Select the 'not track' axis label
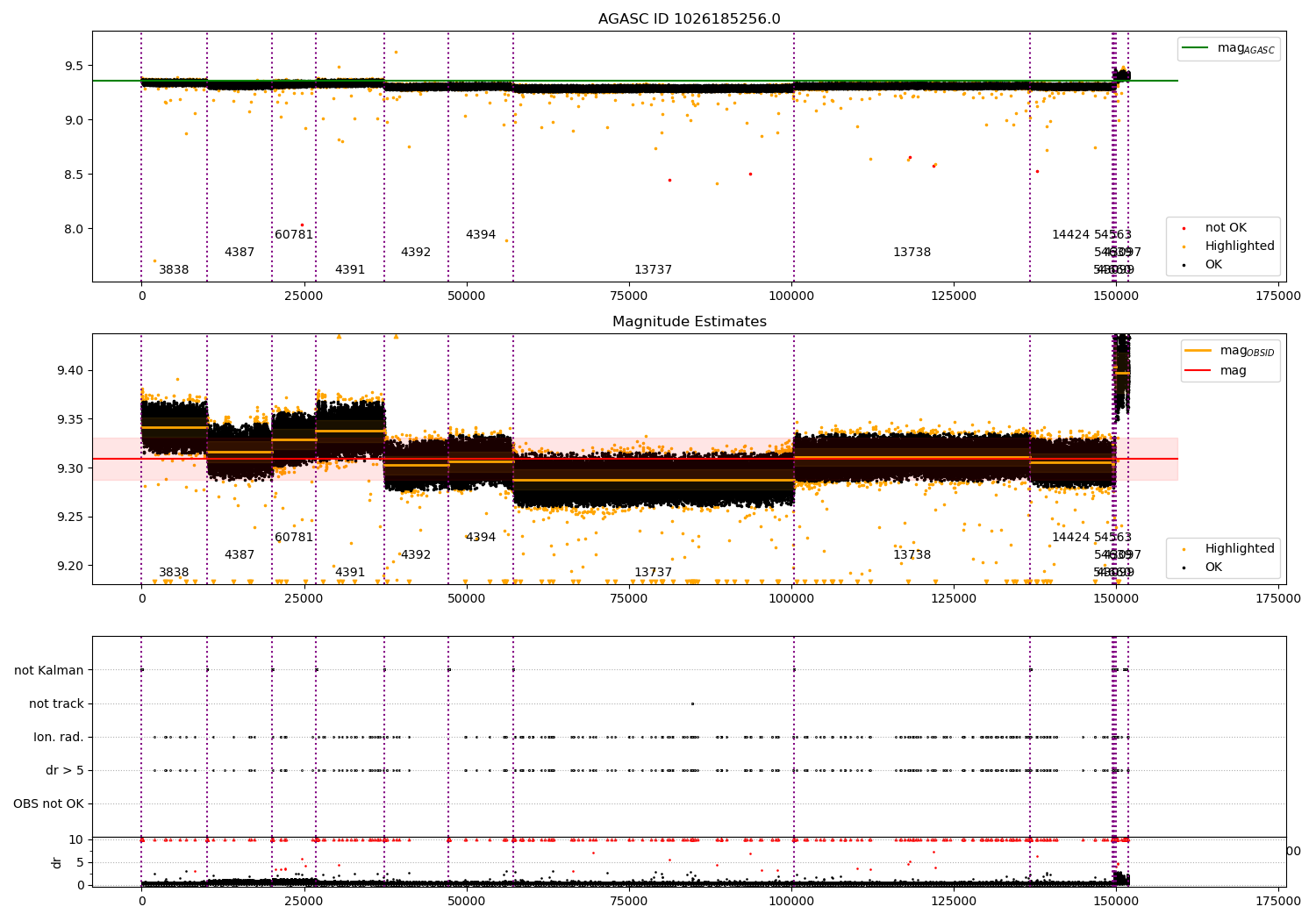The width and height of the screenshot is (1316, 921). (x=56, y=703)
